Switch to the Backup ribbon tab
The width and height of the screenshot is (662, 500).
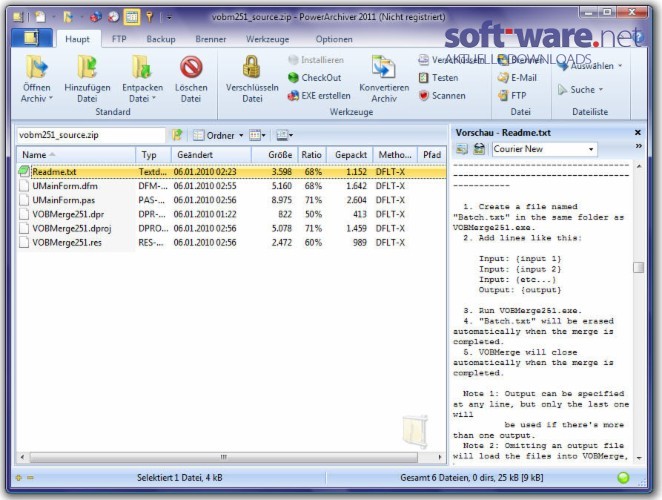tap(161, 39)
